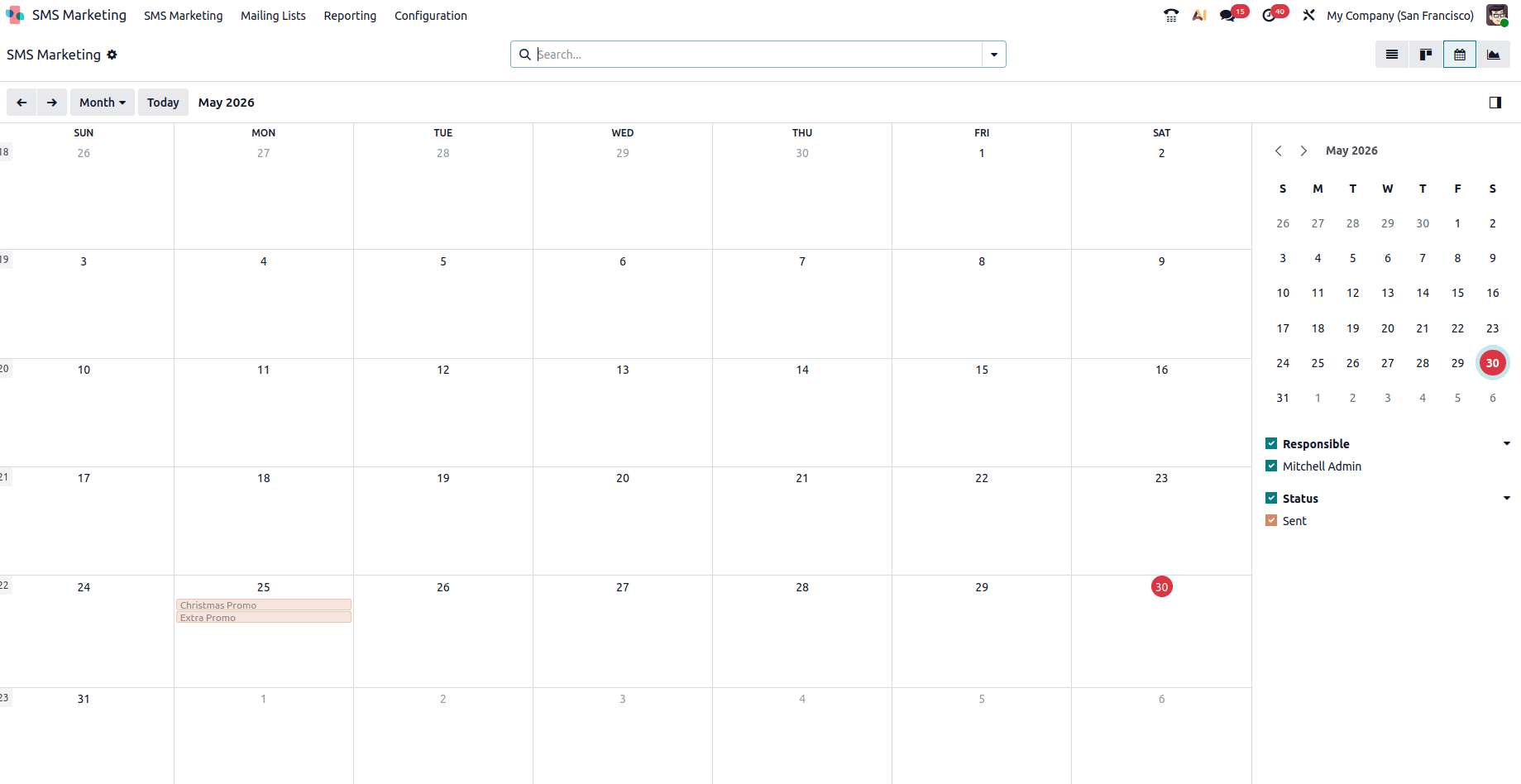Switch to kanban view
This screenshot has height=784, width=1521.
click(1426, 55)
